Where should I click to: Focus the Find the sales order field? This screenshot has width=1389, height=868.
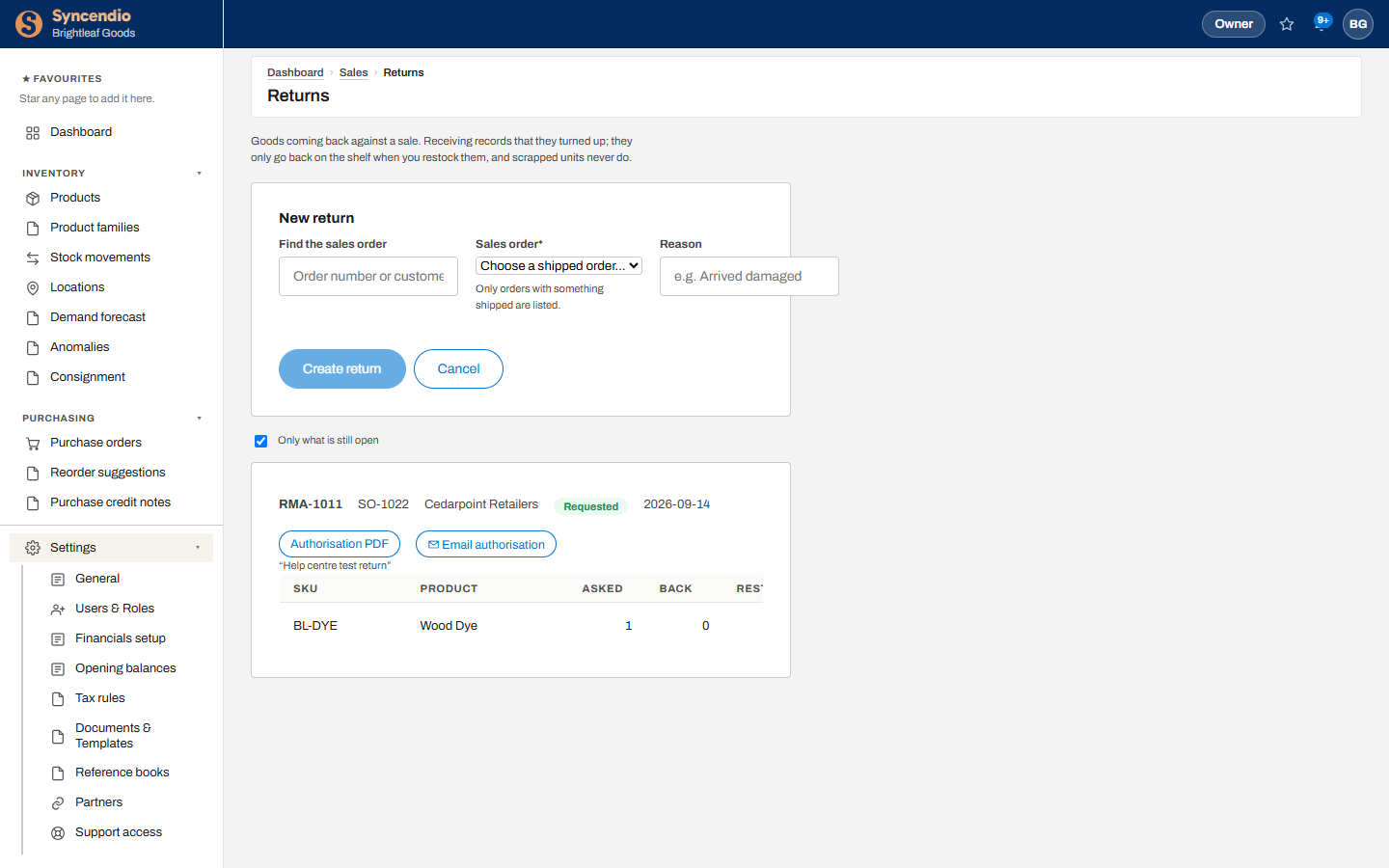pos(368,276)
